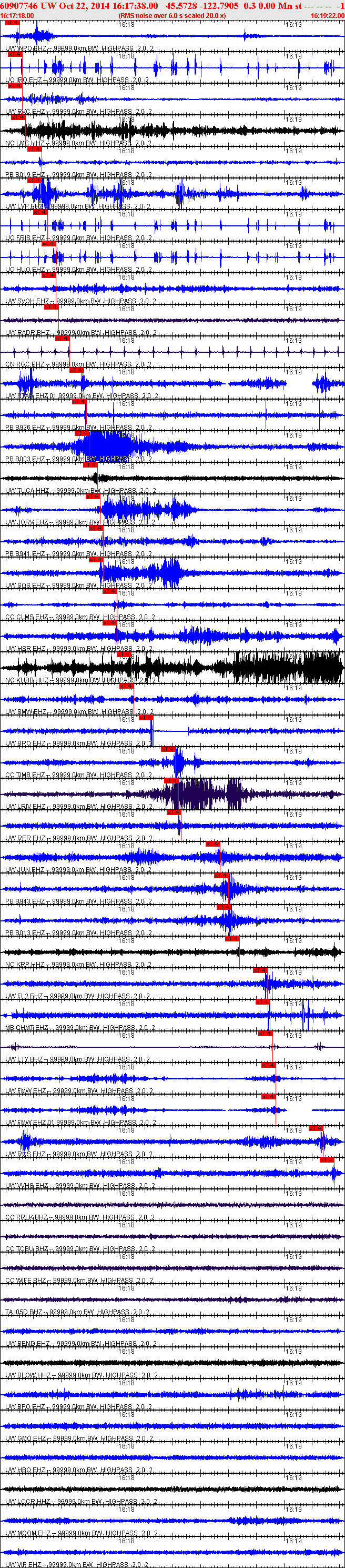Click the end time '16:19:22.00' label
345x1568 pixels.
tap(327, 16)
